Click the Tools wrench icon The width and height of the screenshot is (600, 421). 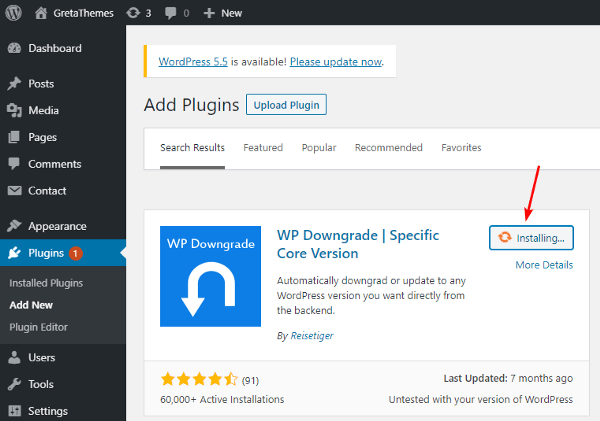[x=15, y=384]
